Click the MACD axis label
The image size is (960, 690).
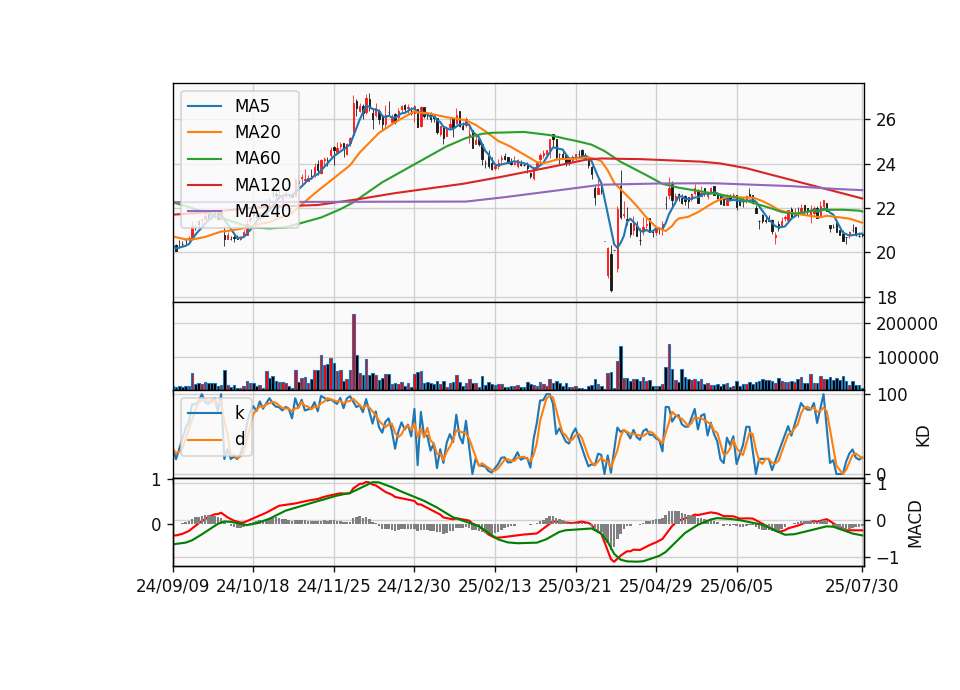tap(915, 524)
